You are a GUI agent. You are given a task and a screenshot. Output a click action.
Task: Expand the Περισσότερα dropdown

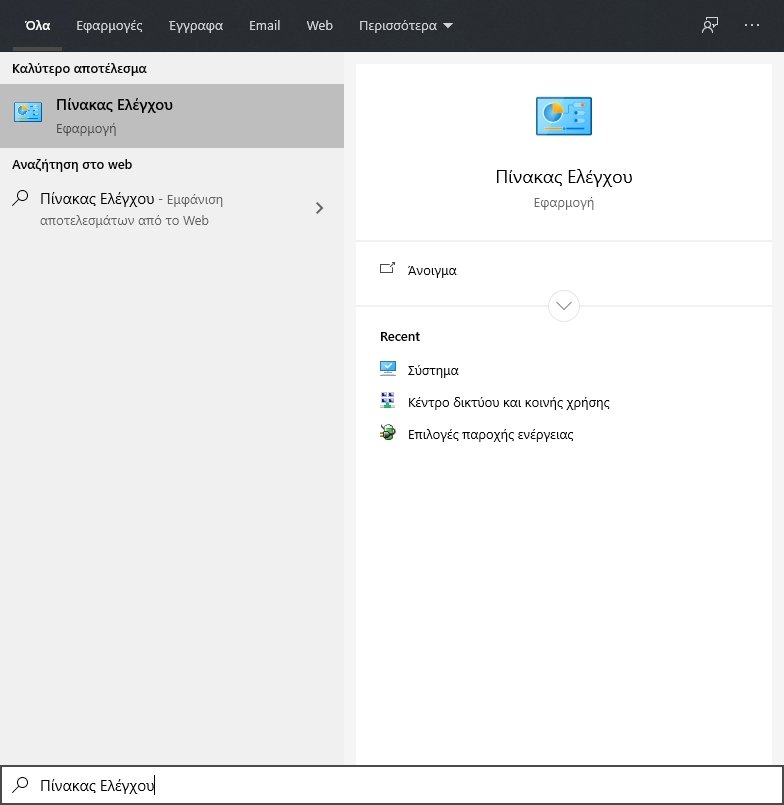coord(406,26)
